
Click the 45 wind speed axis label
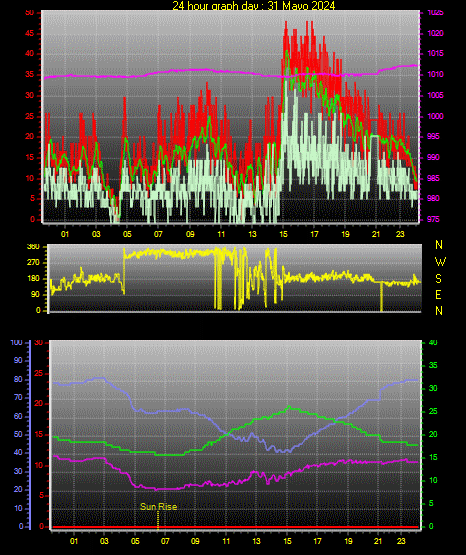tap(30, 34)
